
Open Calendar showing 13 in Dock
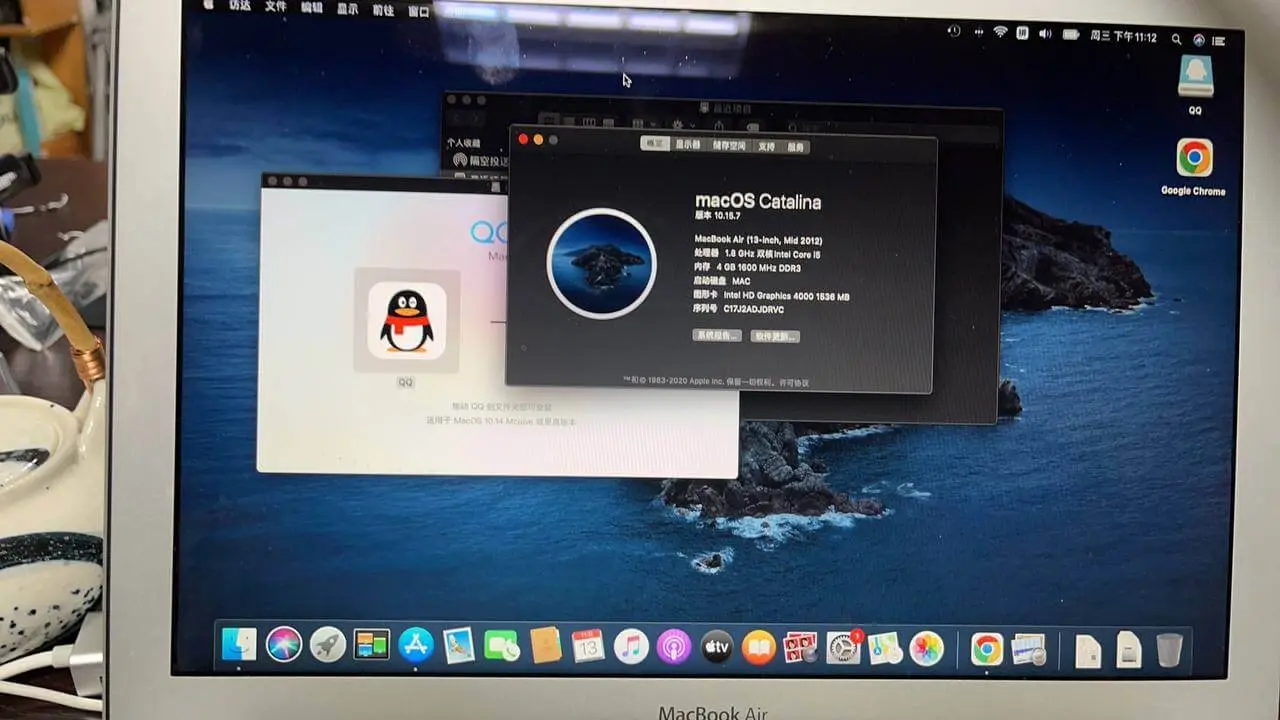pos(588,647)
